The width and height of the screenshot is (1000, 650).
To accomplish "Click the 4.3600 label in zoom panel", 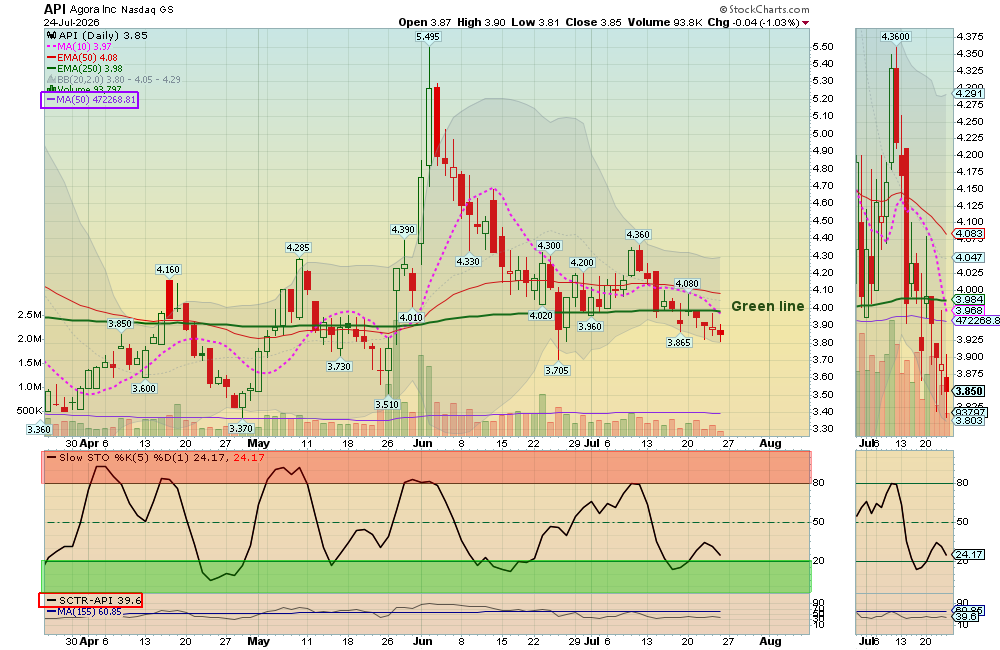I will pos(895,37).
